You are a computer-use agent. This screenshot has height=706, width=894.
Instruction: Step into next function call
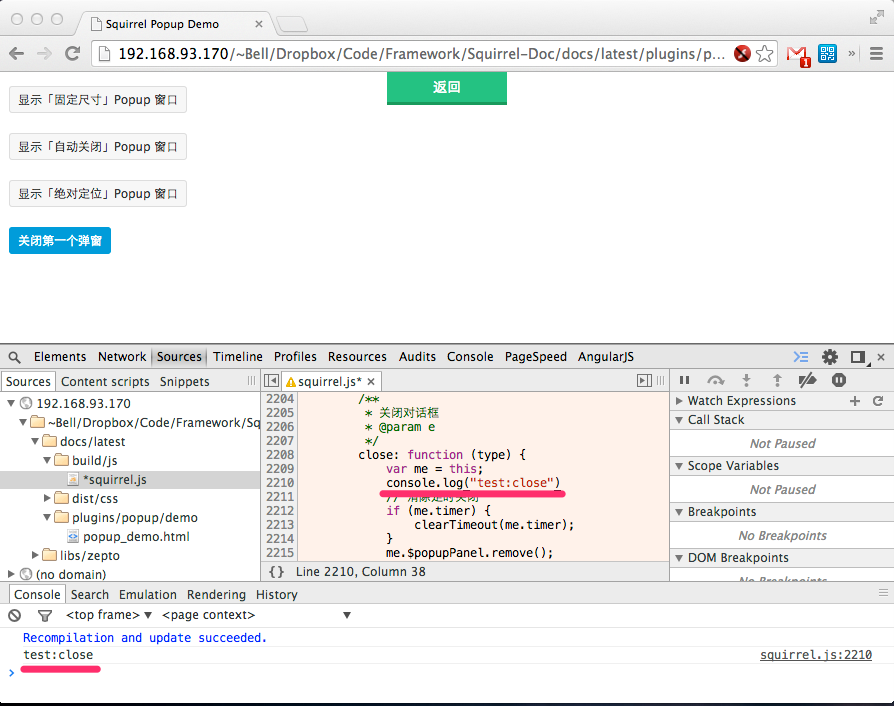tap(746, 380)
